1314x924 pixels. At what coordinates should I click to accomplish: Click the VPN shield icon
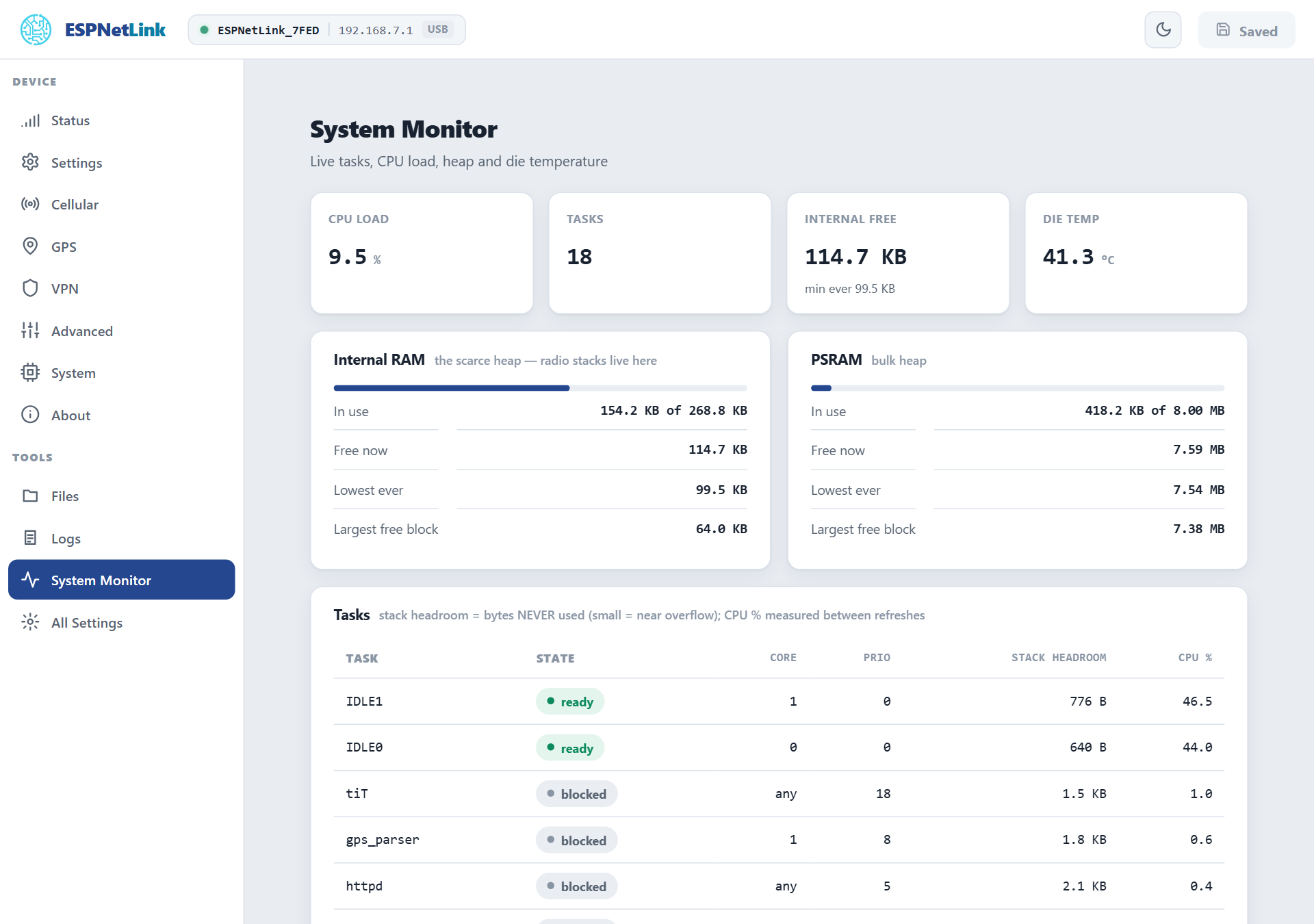pyautogui.click(x=30, y=288)
